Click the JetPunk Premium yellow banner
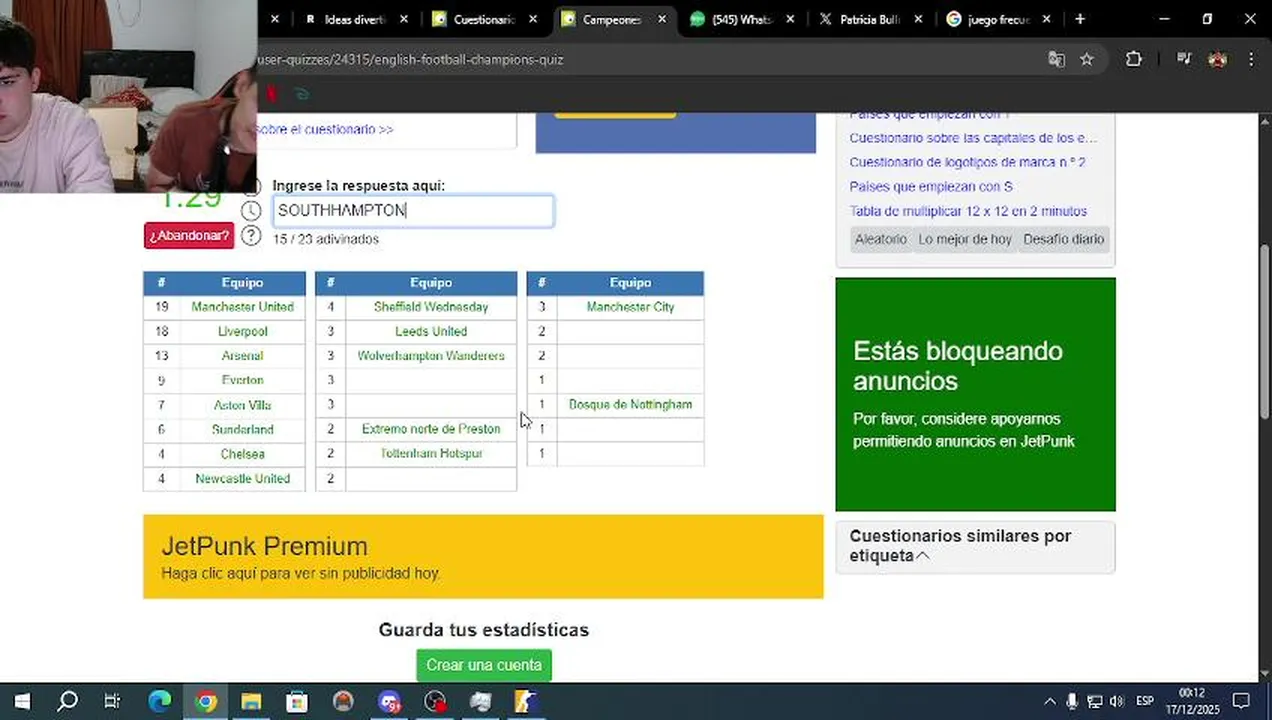Viewport: 1272px width, 720px height. (483, 557)
